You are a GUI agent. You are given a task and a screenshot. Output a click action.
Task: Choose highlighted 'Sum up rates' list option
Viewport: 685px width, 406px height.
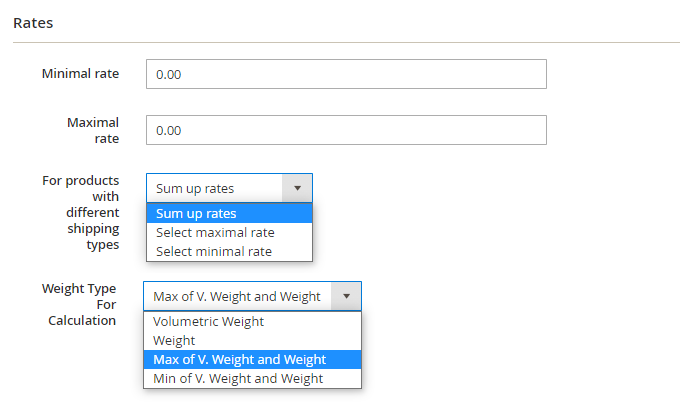point(229,213)
